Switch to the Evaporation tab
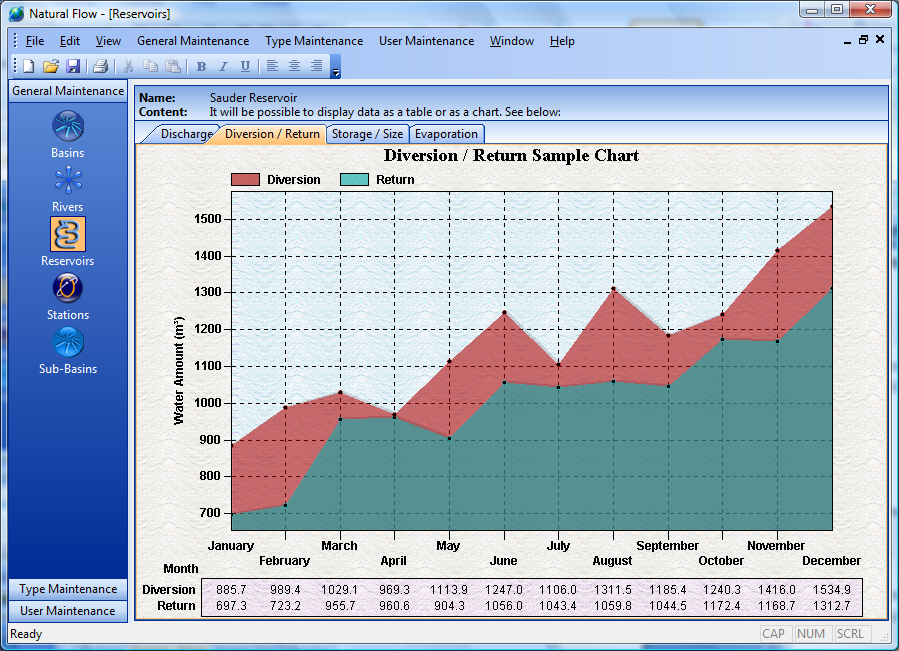Viewport: 899px width, 651px height. (446, 134)
